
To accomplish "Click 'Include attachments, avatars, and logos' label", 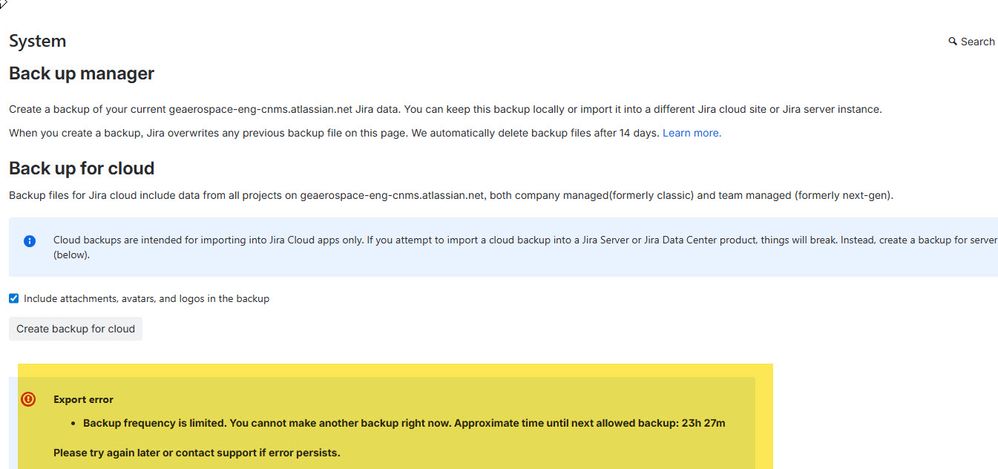I will pos(146,298).
